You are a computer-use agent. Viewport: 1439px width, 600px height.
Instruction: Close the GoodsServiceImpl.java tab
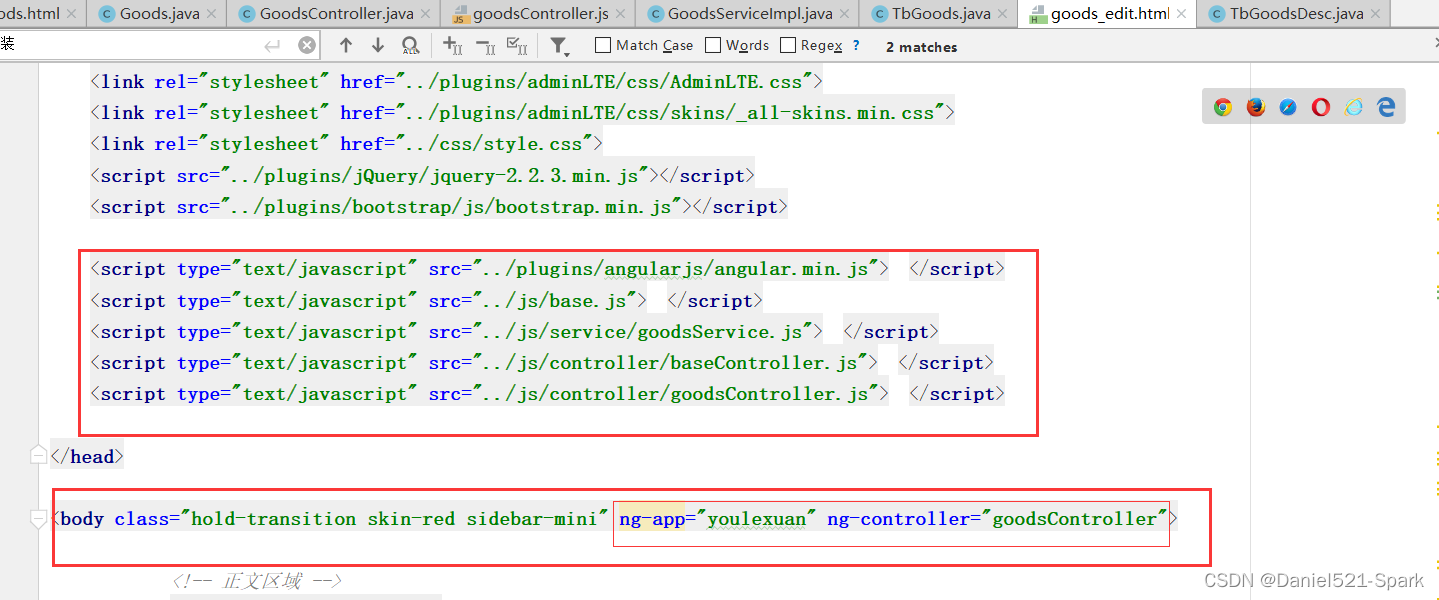pos(846,14)
